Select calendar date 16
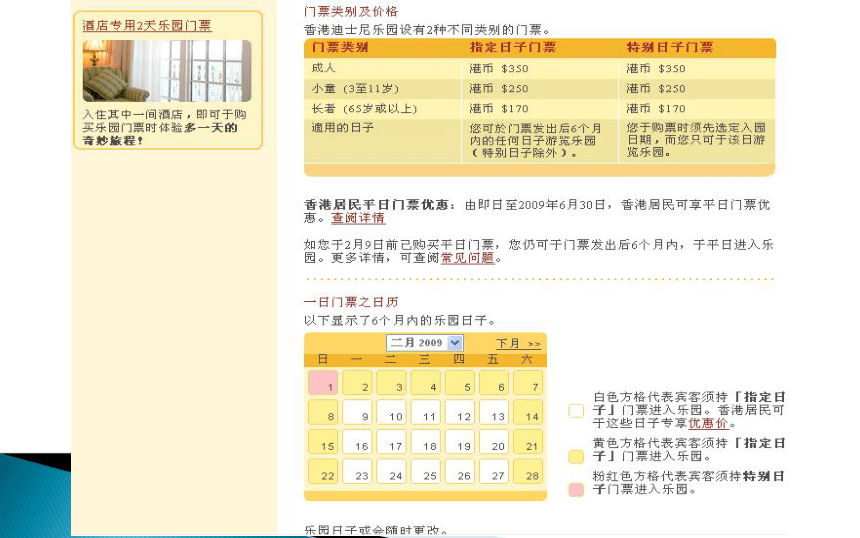860x538 pixels. [x=357, y=442]
